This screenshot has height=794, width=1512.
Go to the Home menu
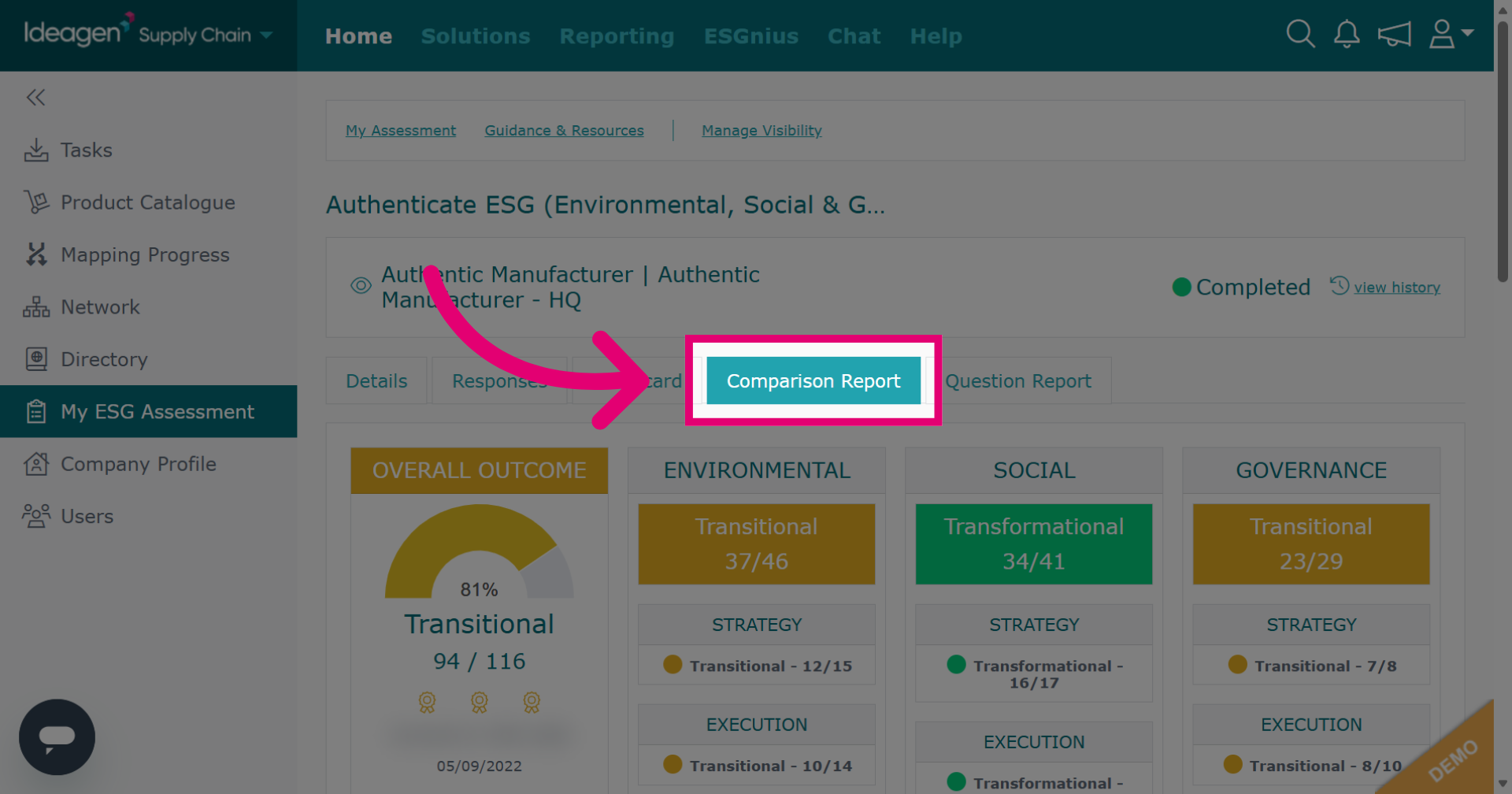[x=358, y=36]
